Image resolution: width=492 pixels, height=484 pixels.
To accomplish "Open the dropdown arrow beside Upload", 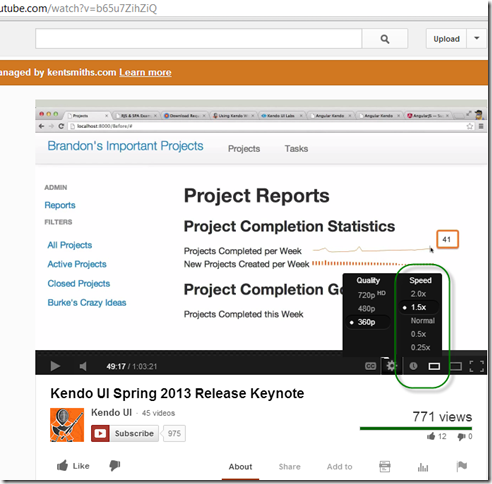I will pyautogui.click(x=477, y=38).
